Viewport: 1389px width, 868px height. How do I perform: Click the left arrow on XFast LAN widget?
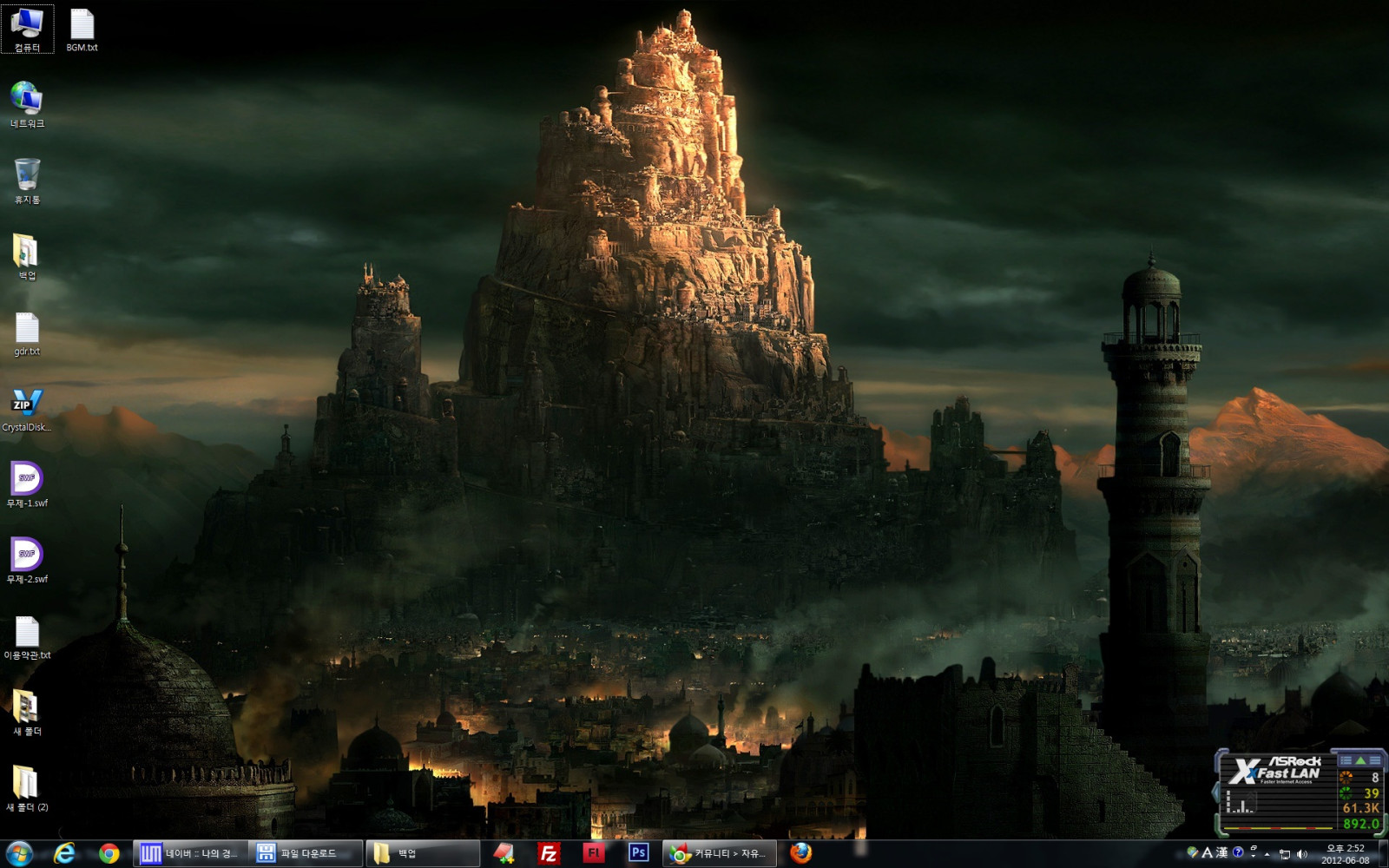(1215, 792)
